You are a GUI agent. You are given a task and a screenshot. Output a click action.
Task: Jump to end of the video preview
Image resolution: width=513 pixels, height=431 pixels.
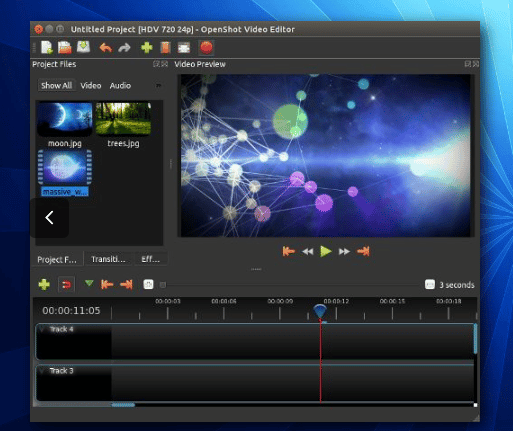tap(363, 251)
